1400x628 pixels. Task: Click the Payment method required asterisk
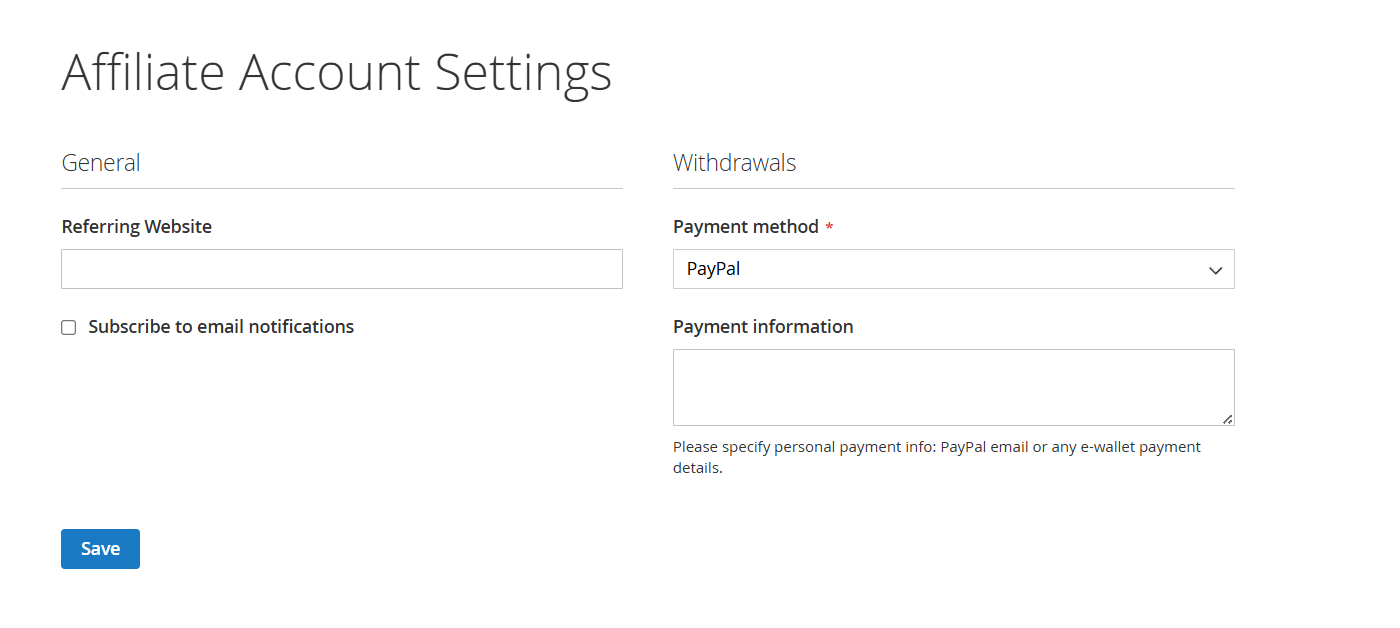point(829,226)
